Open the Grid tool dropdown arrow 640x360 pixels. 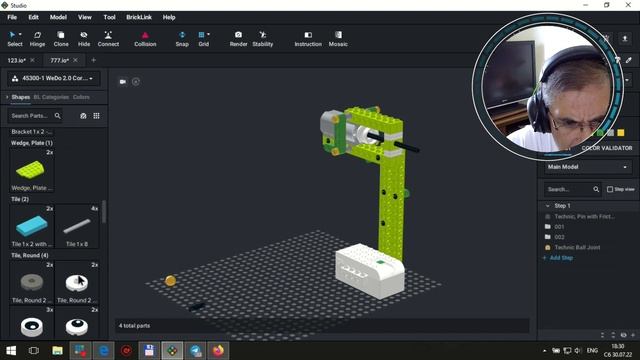tap(208, 35)
